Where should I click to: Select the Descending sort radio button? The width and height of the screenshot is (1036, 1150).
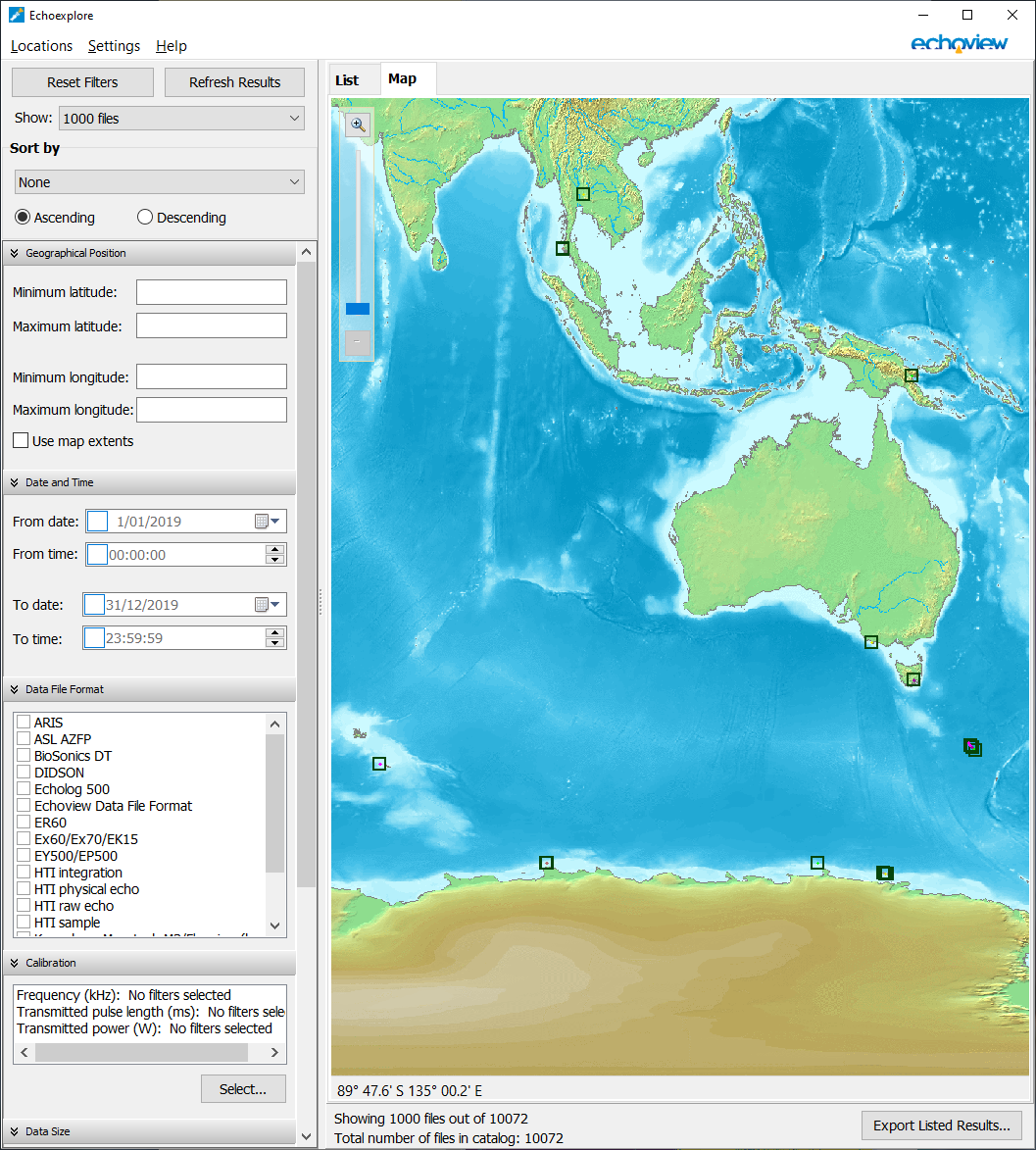coord(144,217)
